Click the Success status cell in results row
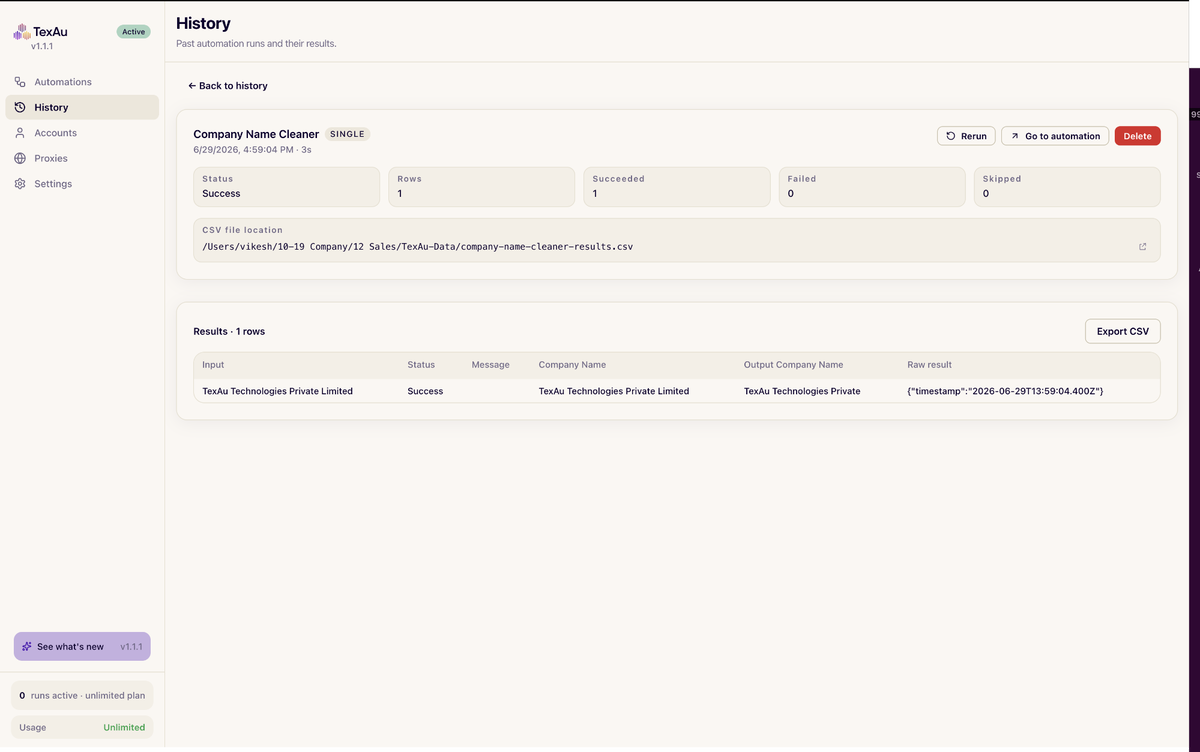1200x752 pixels. pyautogui.click(x=425, y=391)
